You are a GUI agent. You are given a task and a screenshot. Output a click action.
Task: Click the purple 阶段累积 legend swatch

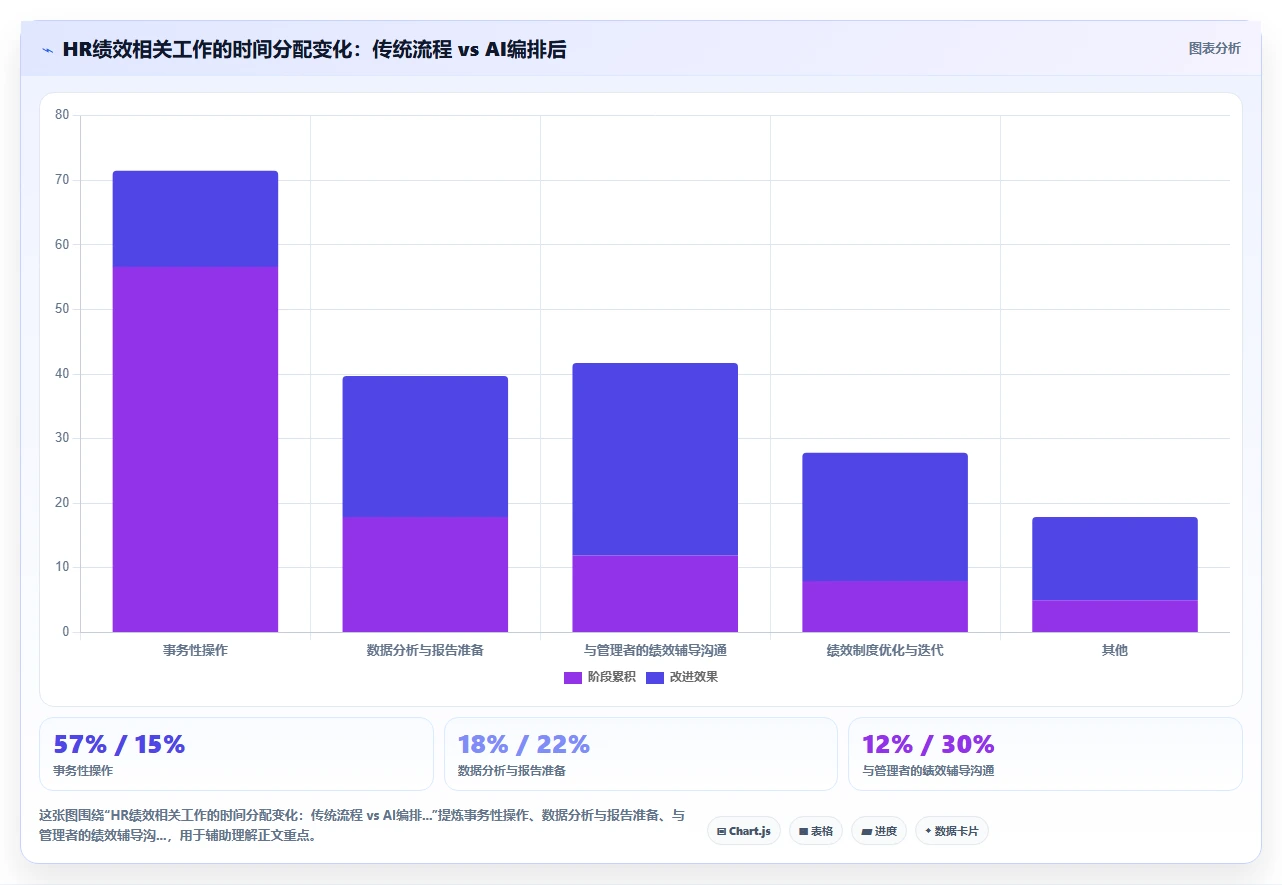point(573,677)
